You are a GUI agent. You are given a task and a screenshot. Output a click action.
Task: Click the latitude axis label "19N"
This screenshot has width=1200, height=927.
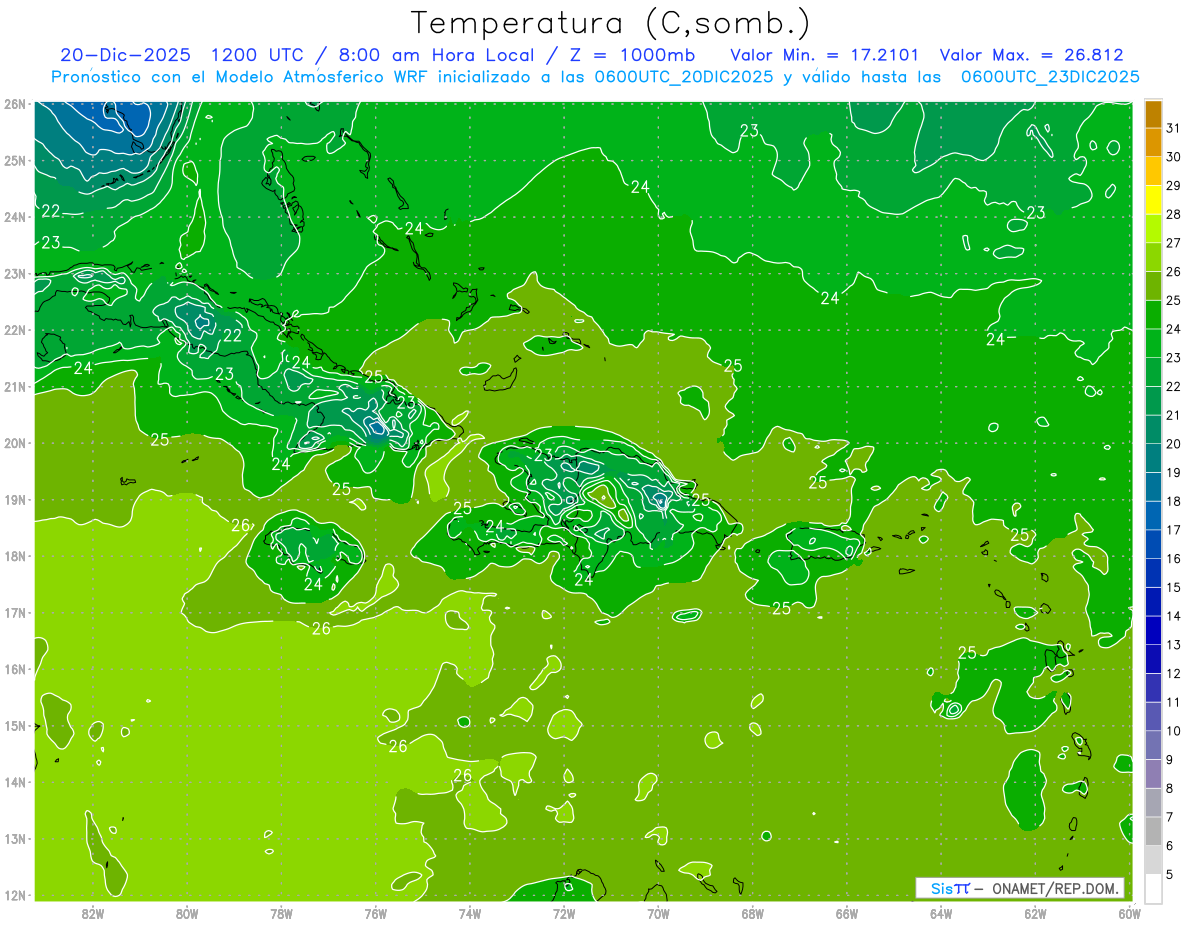[x=15, y=499]
